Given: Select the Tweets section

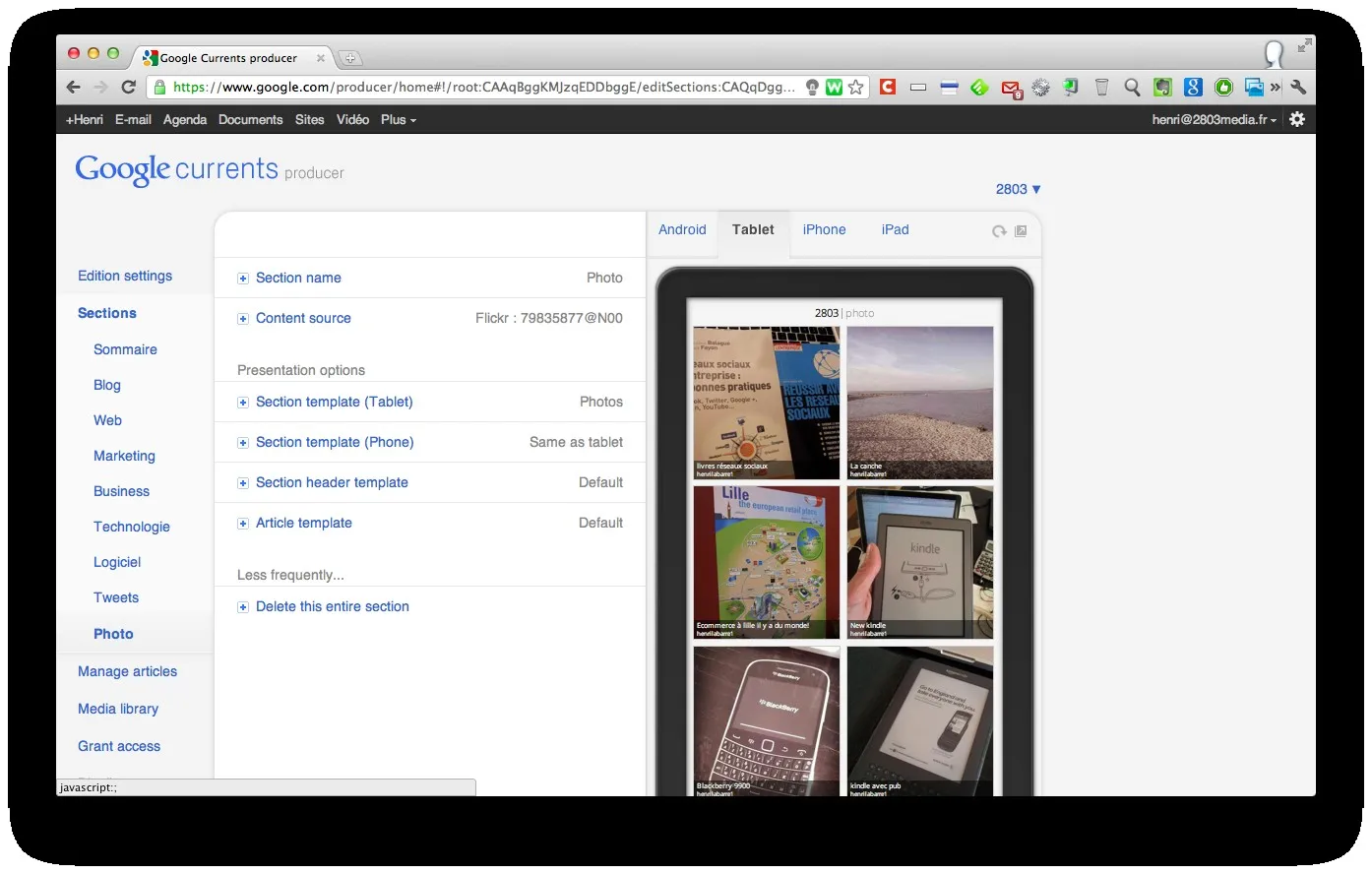Looking at the screenshot, I should 116,597.
